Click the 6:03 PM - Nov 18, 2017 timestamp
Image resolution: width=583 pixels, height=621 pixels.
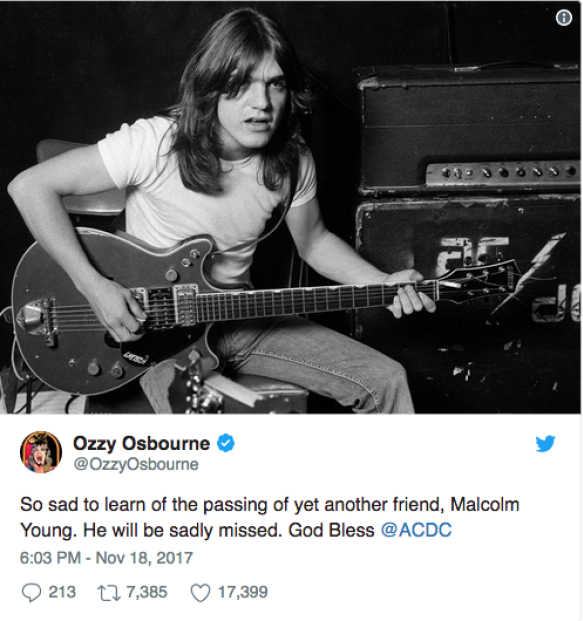[x=106, y=558]
